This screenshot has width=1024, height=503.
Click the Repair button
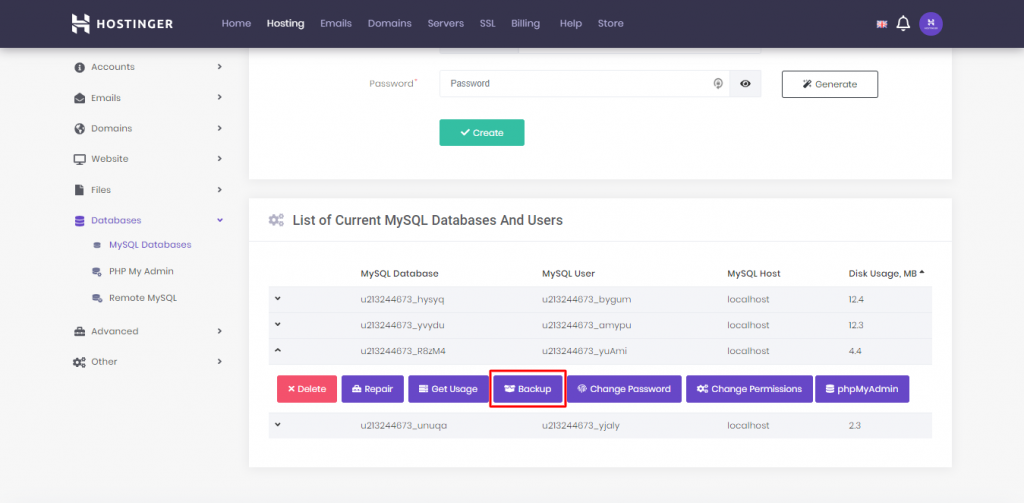coord(373,389)
